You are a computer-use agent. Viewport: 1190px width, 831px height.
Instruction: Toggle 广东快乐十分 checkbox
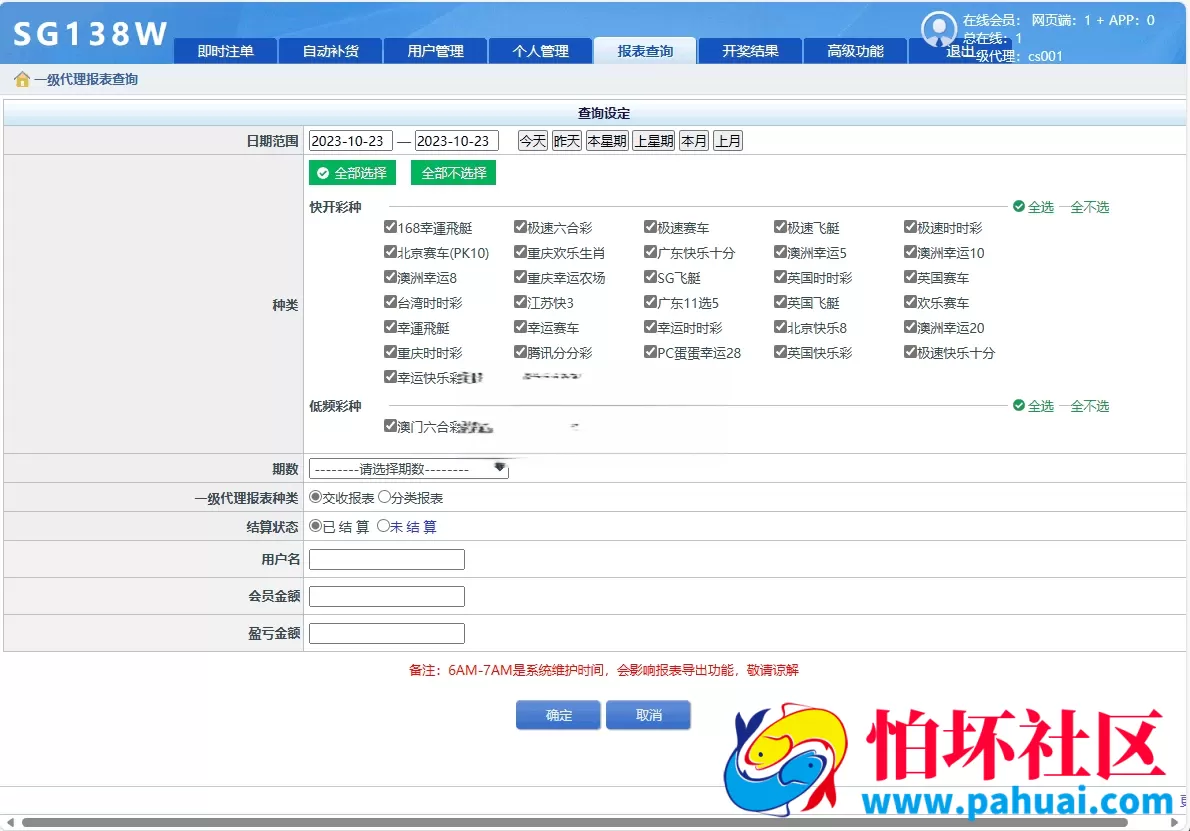click(650, 252)
